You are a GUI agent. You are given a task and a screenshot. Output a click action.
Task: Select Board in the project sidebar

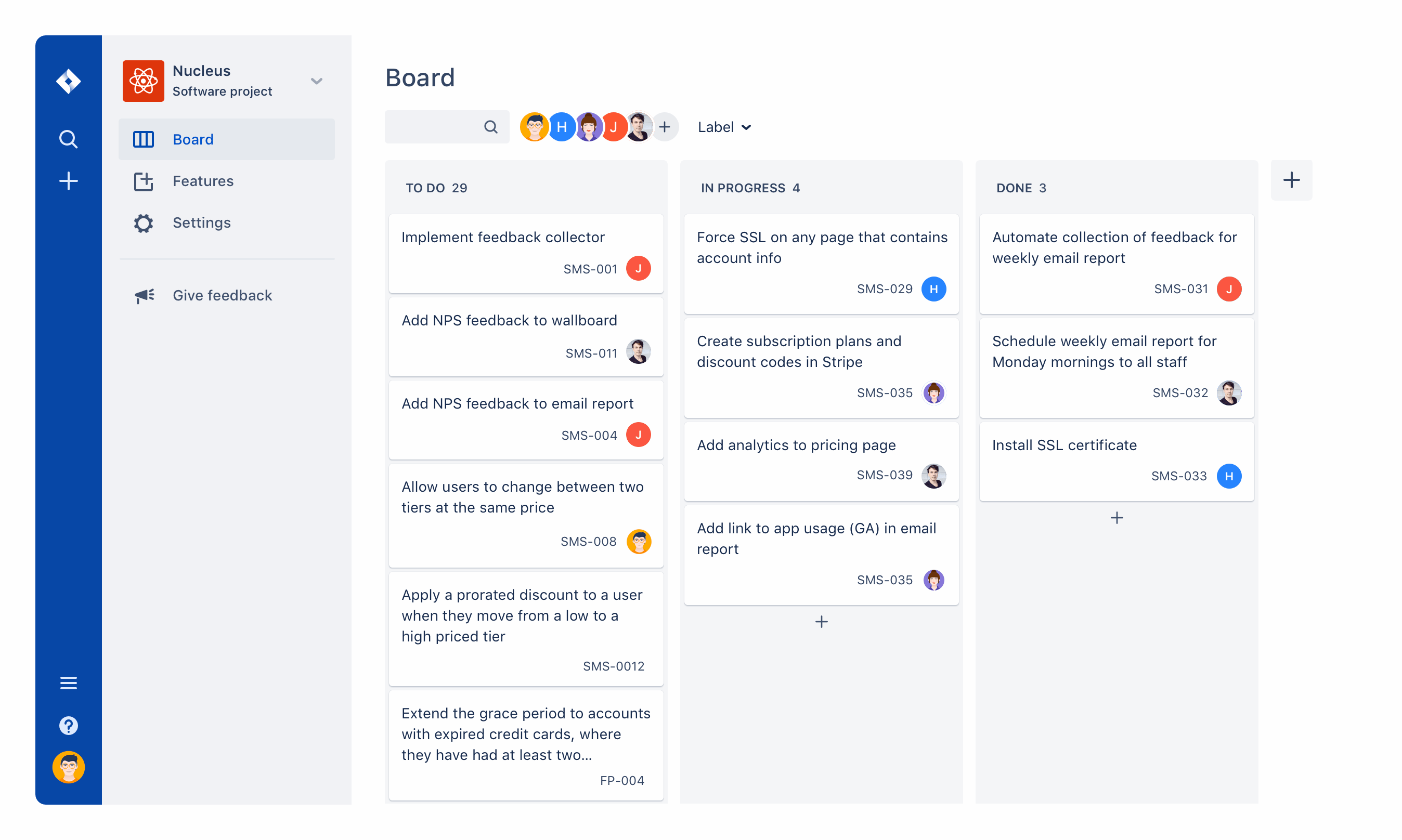(193, 139)
